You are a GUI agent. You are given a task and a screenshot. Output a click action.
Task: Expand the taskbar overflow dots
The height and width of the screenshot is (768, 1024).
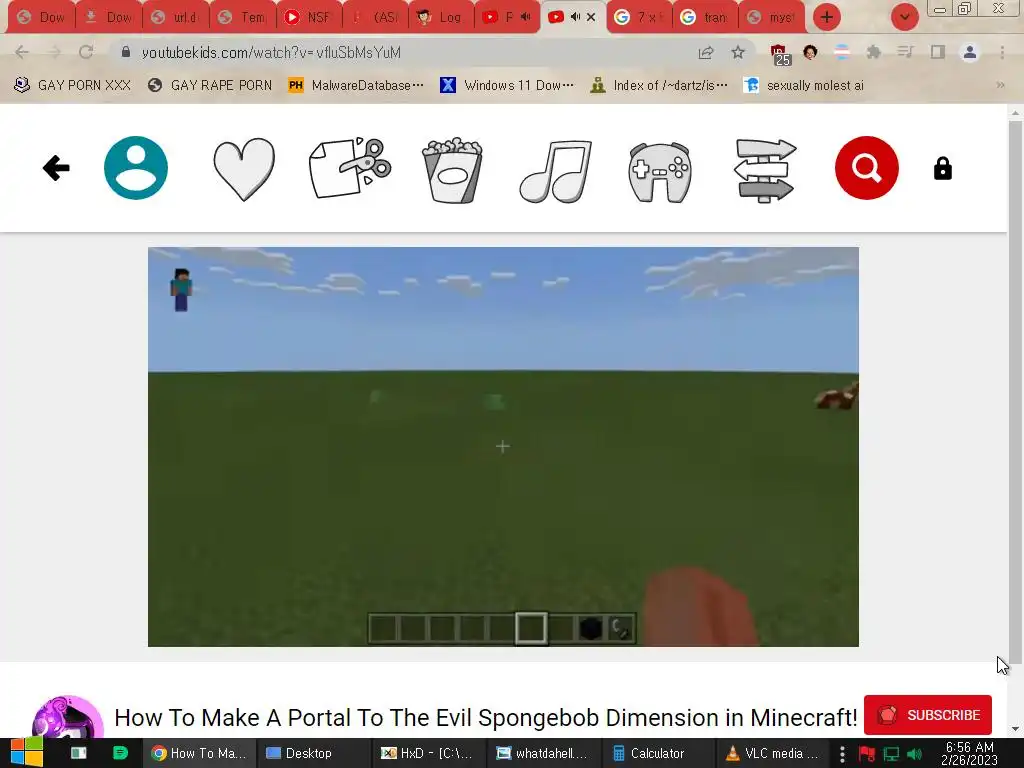click(842, 754)
